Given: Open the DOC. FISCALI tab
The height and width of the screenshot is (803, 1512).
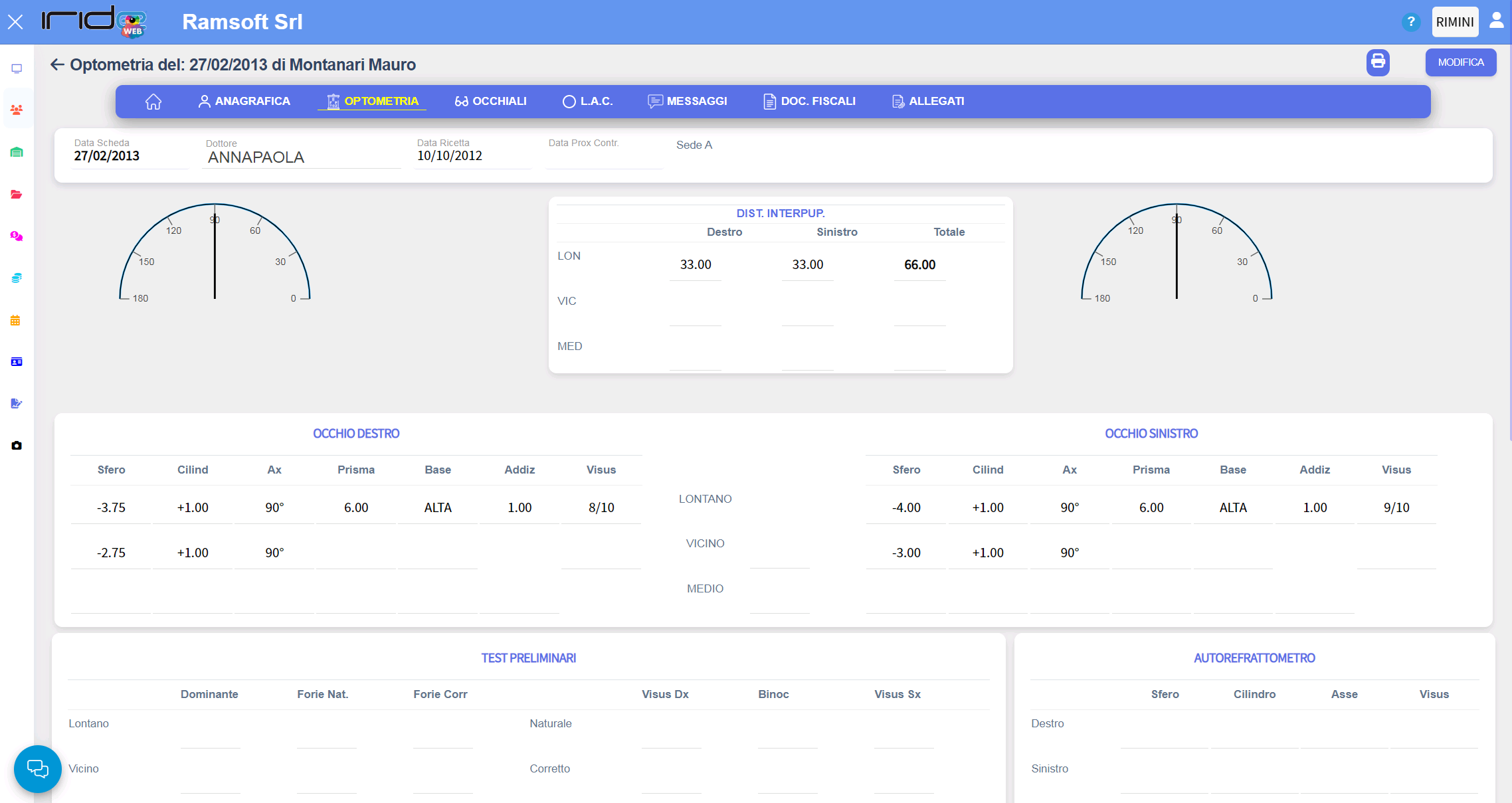Looking at the screenshot, I should click(809, 102).
